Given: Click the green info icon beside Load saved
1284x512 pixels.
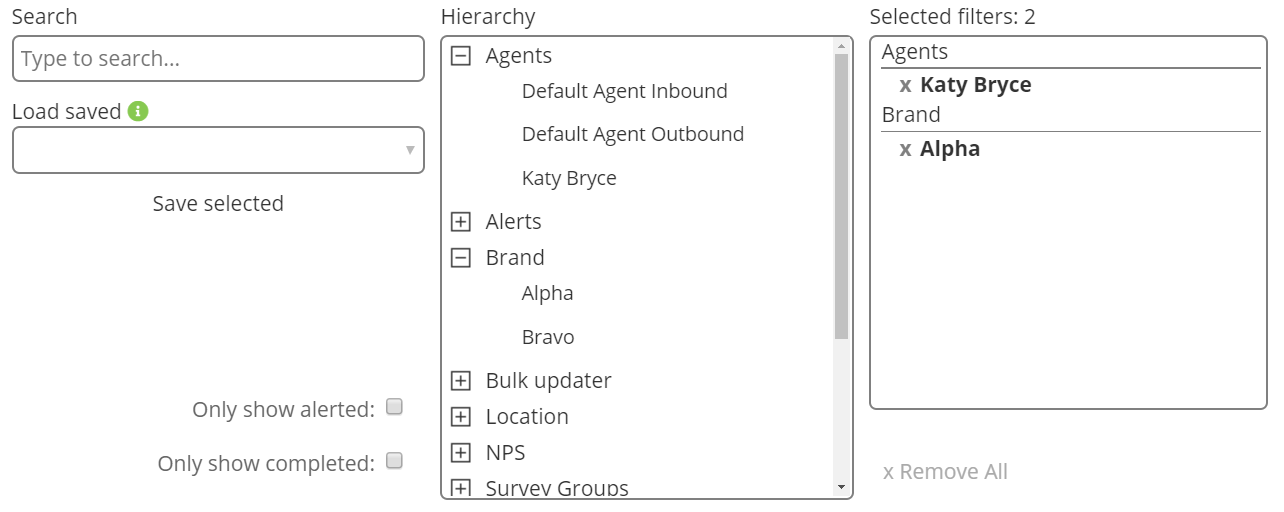Looking at the screenshot, I should click(x=138, y=111).
